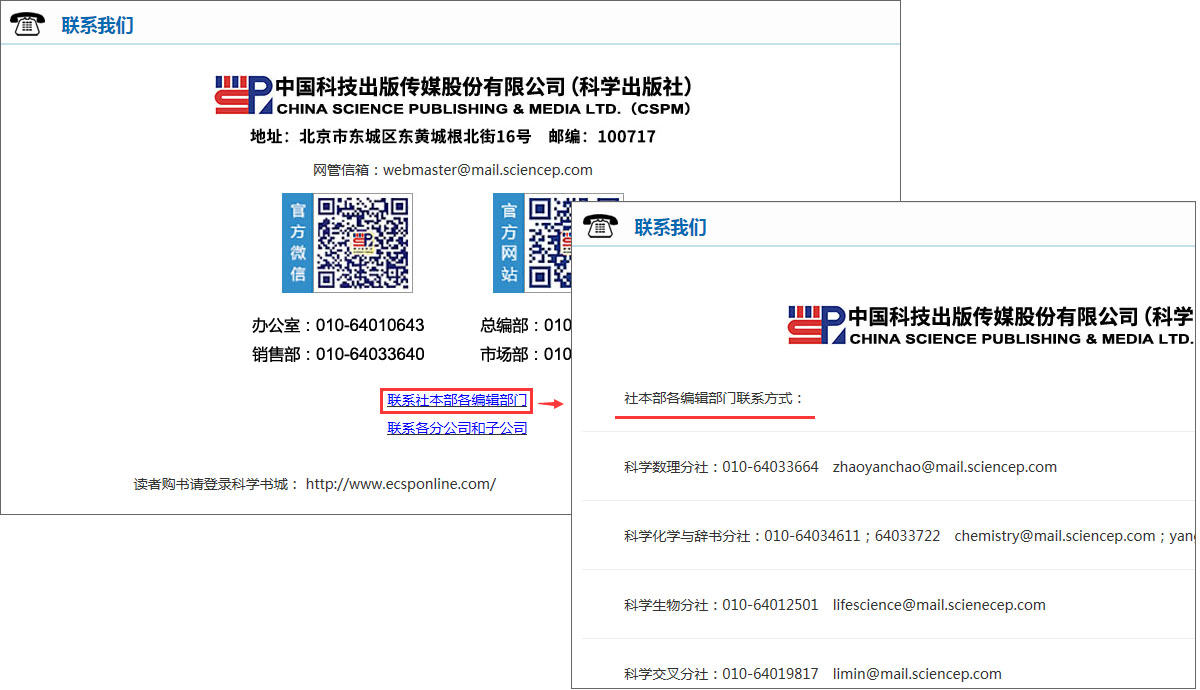Click the 市场部 phone entry
The width and height of the screenshot is (1200, 690).
pyautogui.click(x=526, y=354)
